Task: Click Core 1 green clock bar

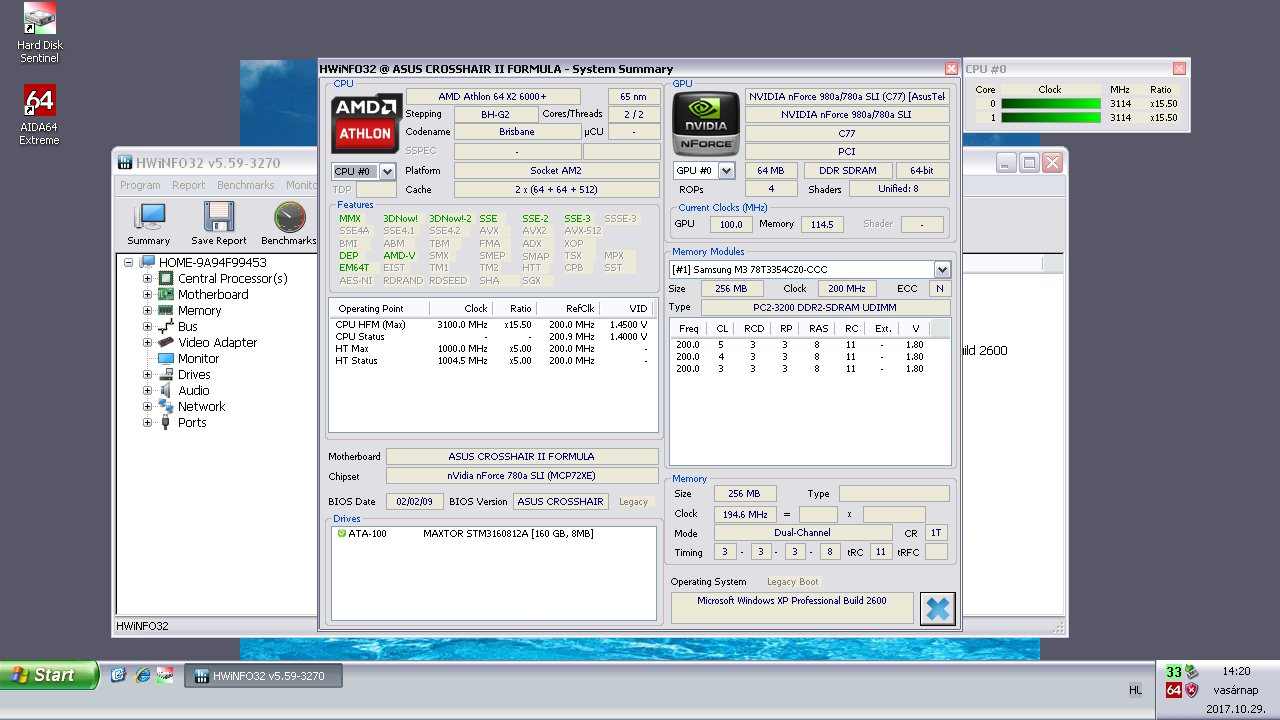Action: 1050,117
